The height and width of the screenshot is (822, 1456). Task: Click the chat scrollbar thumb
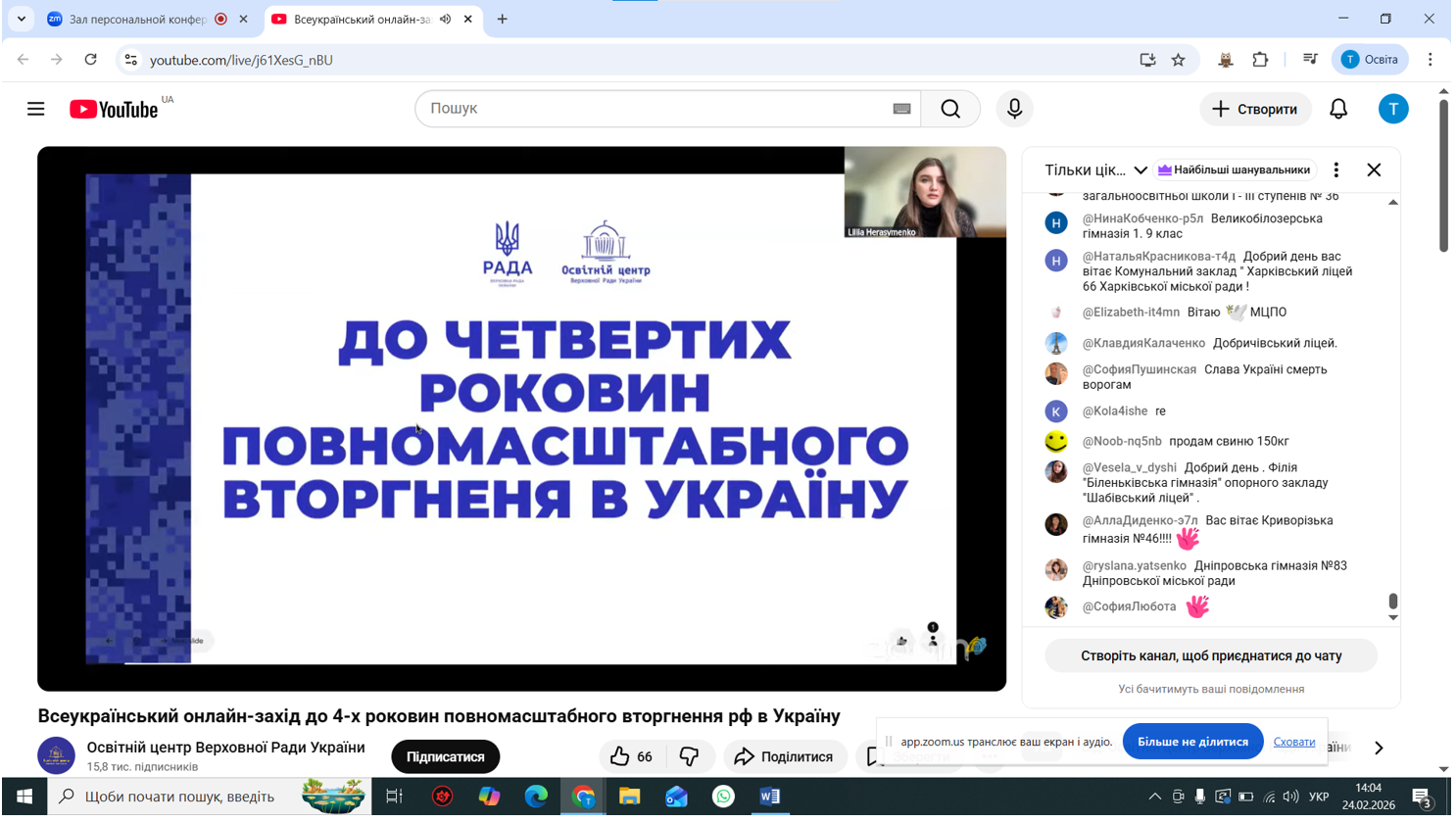[1392, 601]
